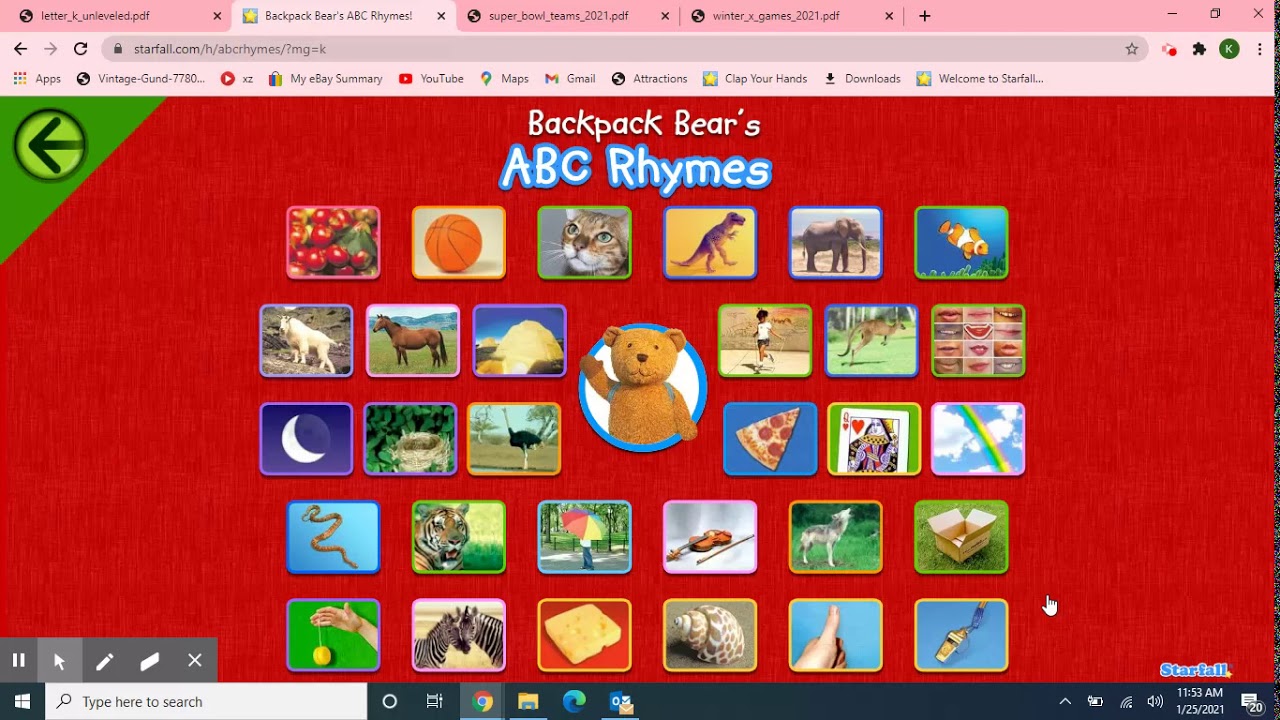Reload the Starfall page
This screenshot has width=1280, height=720.
[80, 48]
